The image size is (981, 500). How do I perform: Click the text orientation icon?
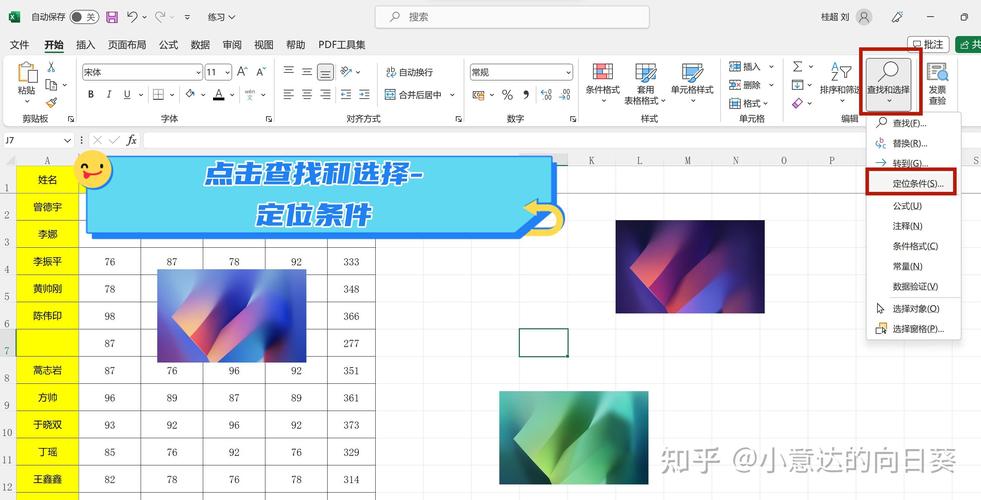(346, 72)
